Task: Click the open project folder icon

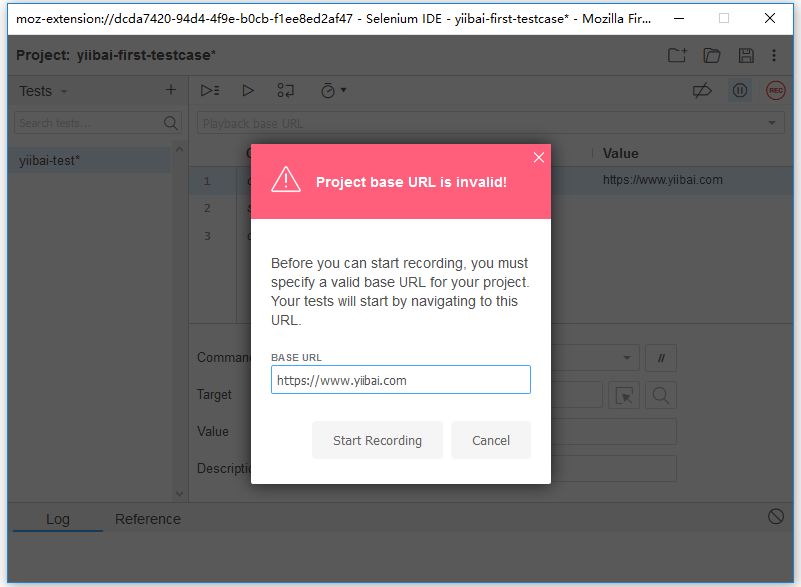Action: (x=712, y=56)
